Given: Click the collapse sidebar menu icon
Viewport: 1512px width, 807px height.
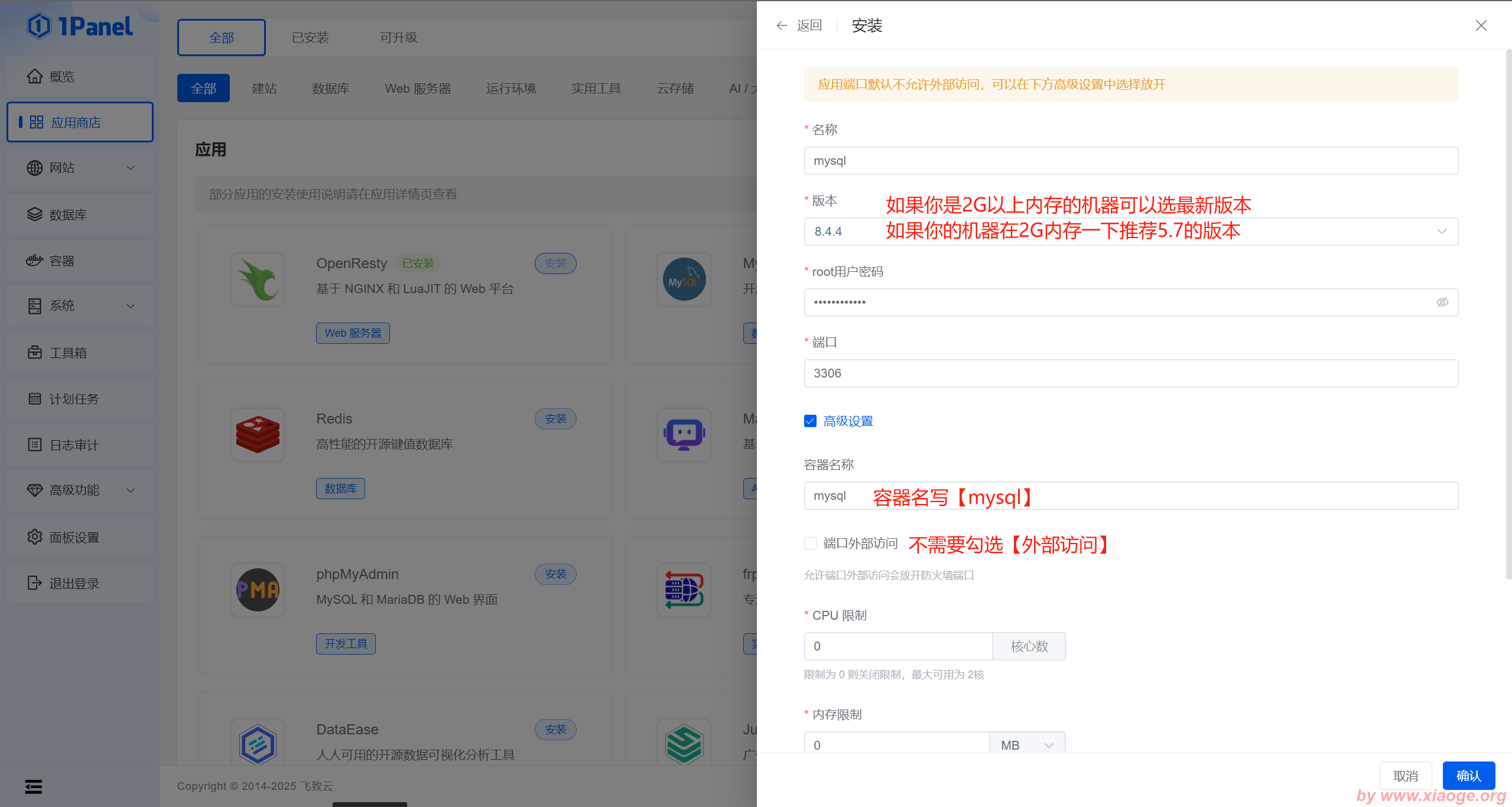Looking at the screenshot, I should pos(34,786).
